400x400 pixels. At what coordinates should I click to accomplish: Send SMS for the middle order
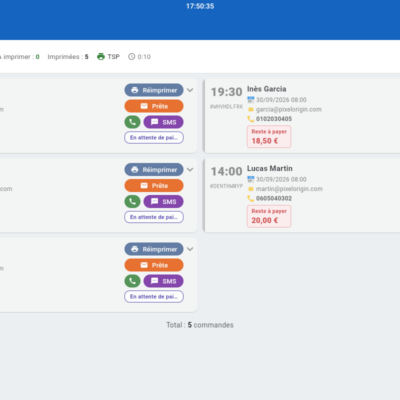(x=163, y=201)
